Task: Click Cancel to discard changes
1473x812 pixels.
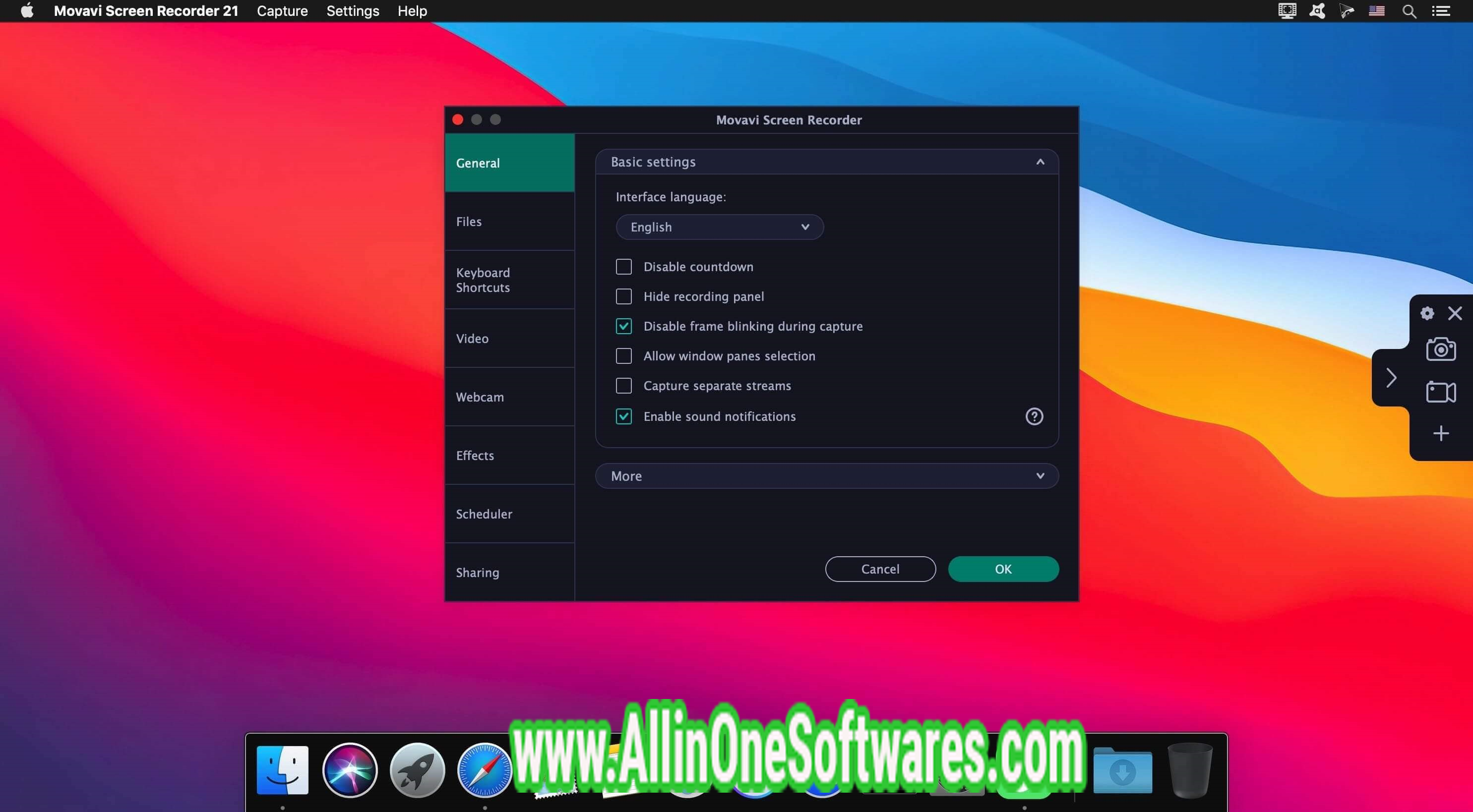Action: [880, 569]
